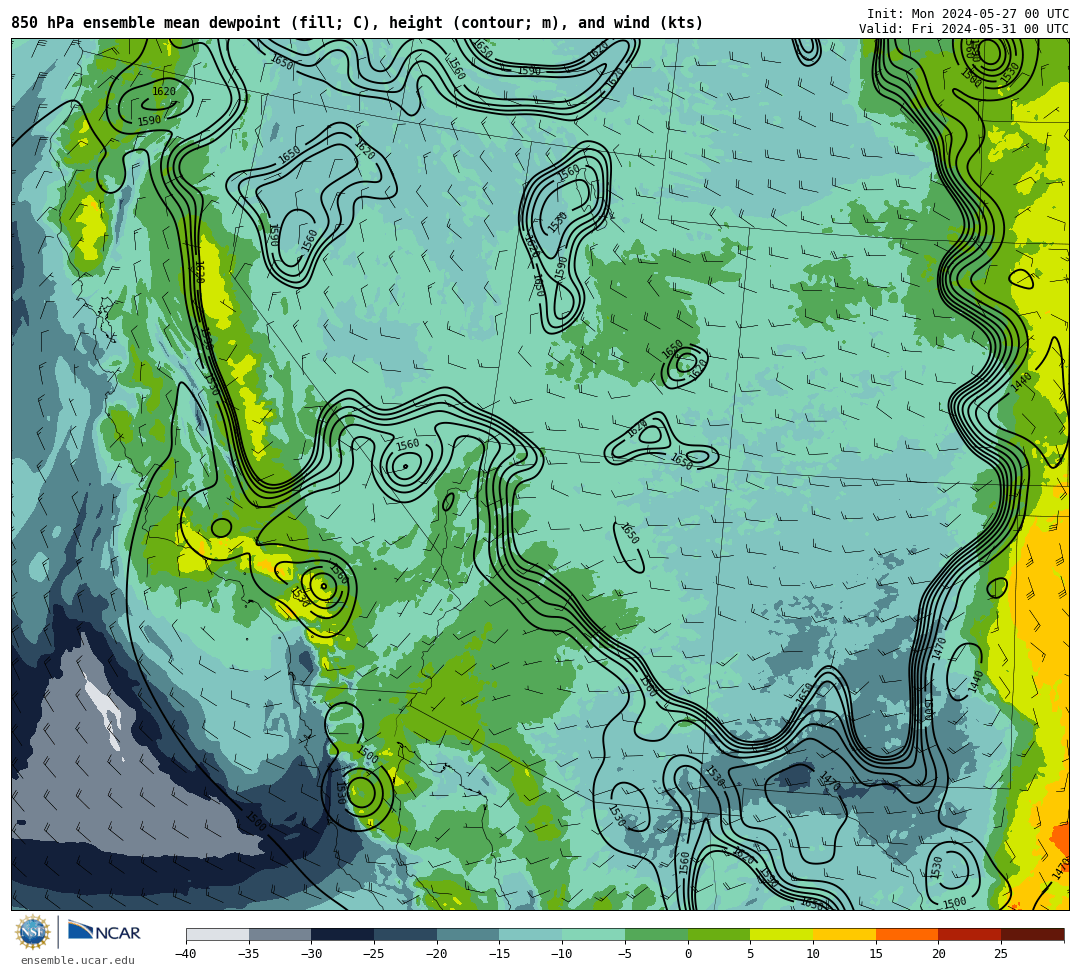Select the gray-teal -20 to -15 swatch
The height and width of the screenshot is (973, 1080).
point(468,934)
